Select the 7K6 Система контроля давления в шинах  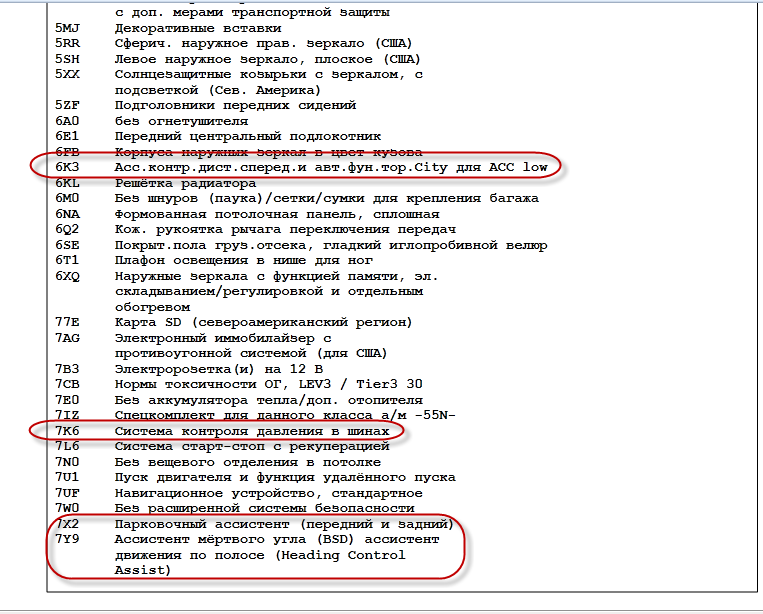222,431
